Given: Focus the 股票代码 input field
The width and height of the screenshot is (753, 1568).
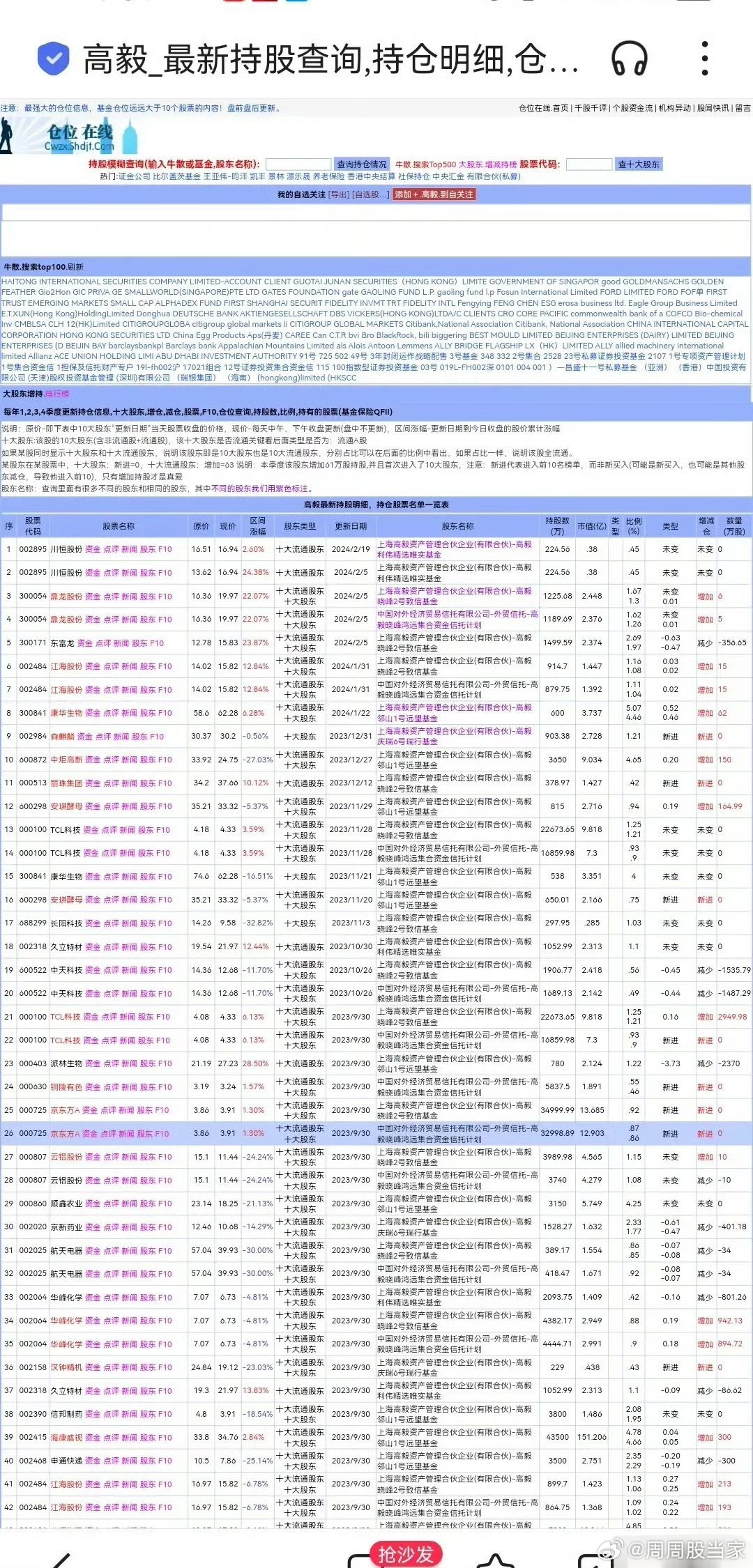Looking at the screenshot, I should click(589, 164).
